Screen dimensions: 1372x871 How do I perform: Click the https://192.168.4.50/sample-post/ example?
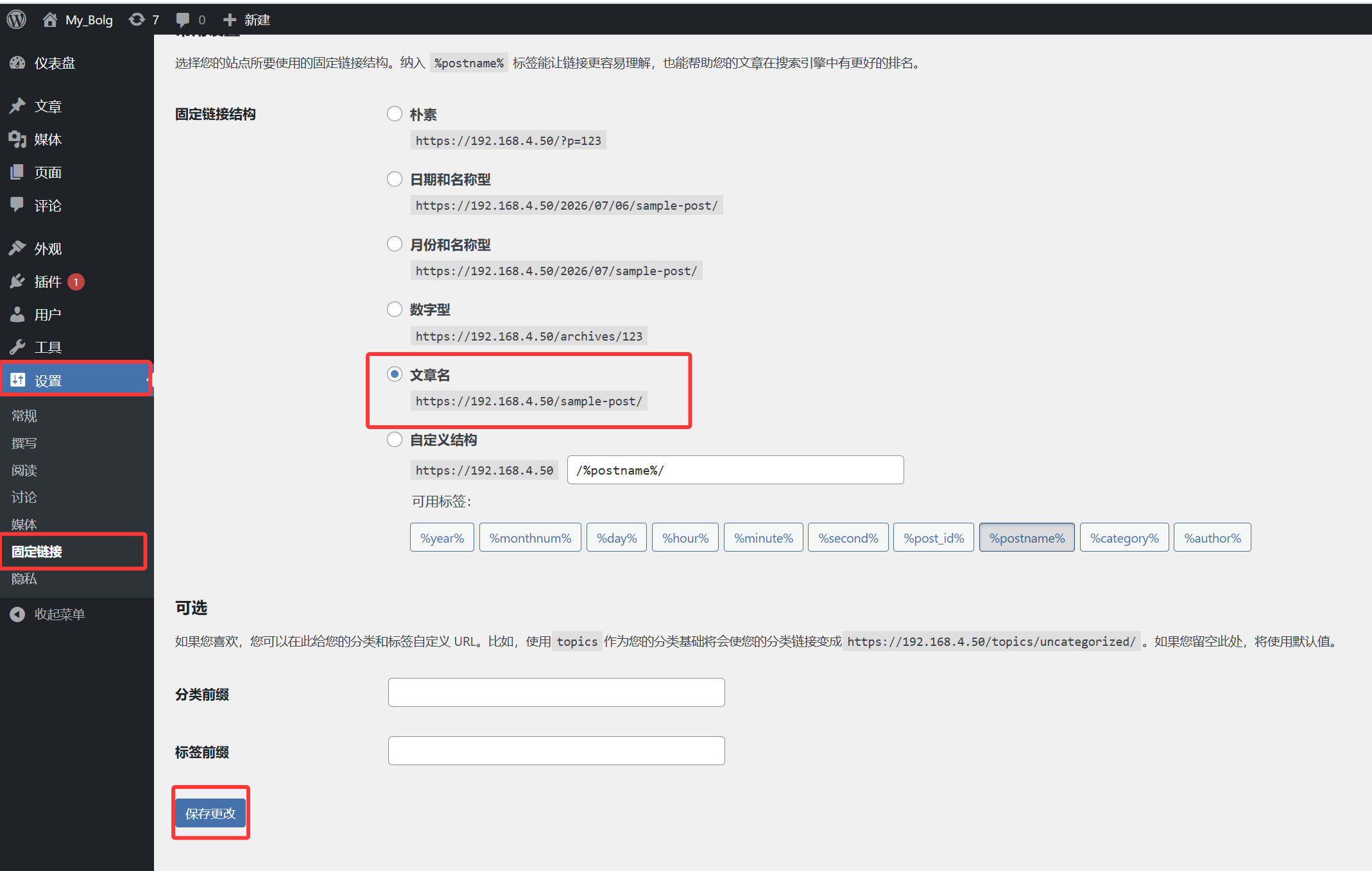[529, 401]
